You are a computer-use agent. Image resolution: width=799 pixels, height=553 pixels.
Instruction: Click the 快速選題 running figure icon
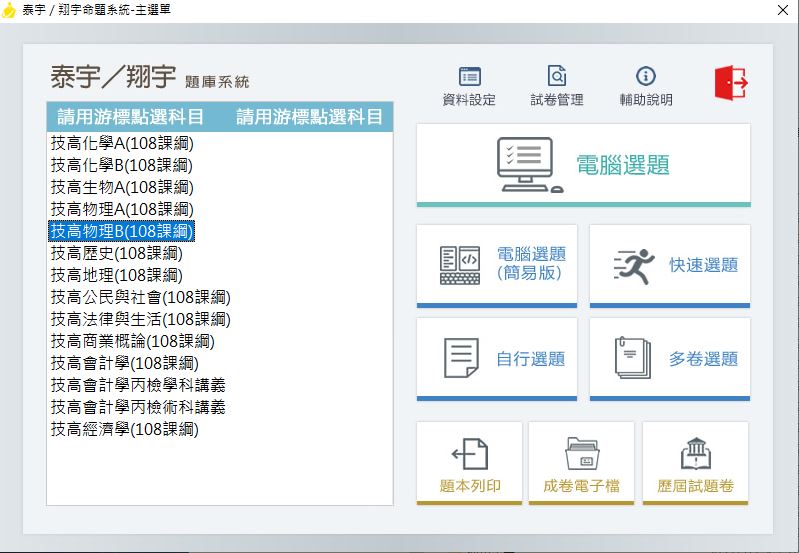tap(633, 266)
